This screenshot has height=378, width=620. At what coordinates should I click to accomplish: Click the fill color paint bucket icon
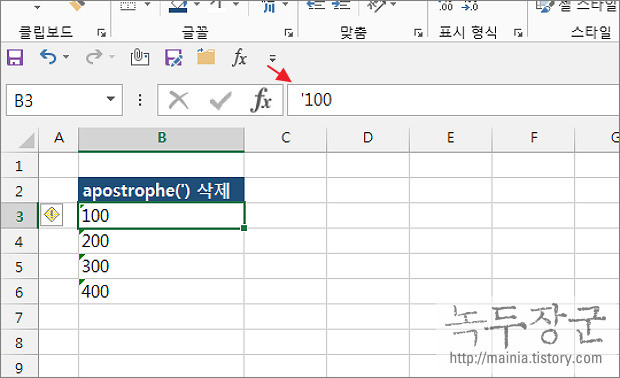pyautogui.click(x=178, y=6)
